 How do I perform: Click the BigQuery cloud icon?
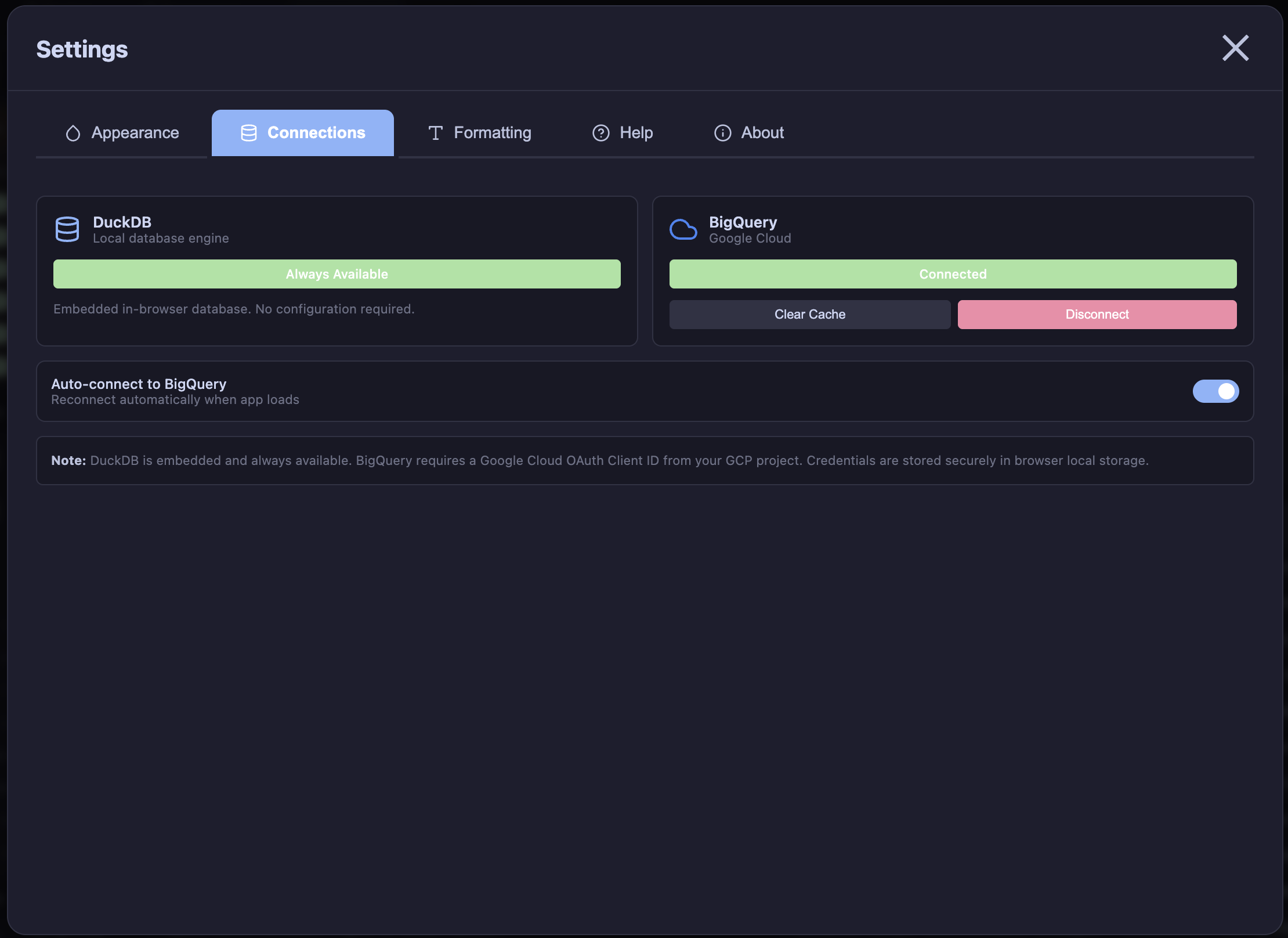(683, 229)
